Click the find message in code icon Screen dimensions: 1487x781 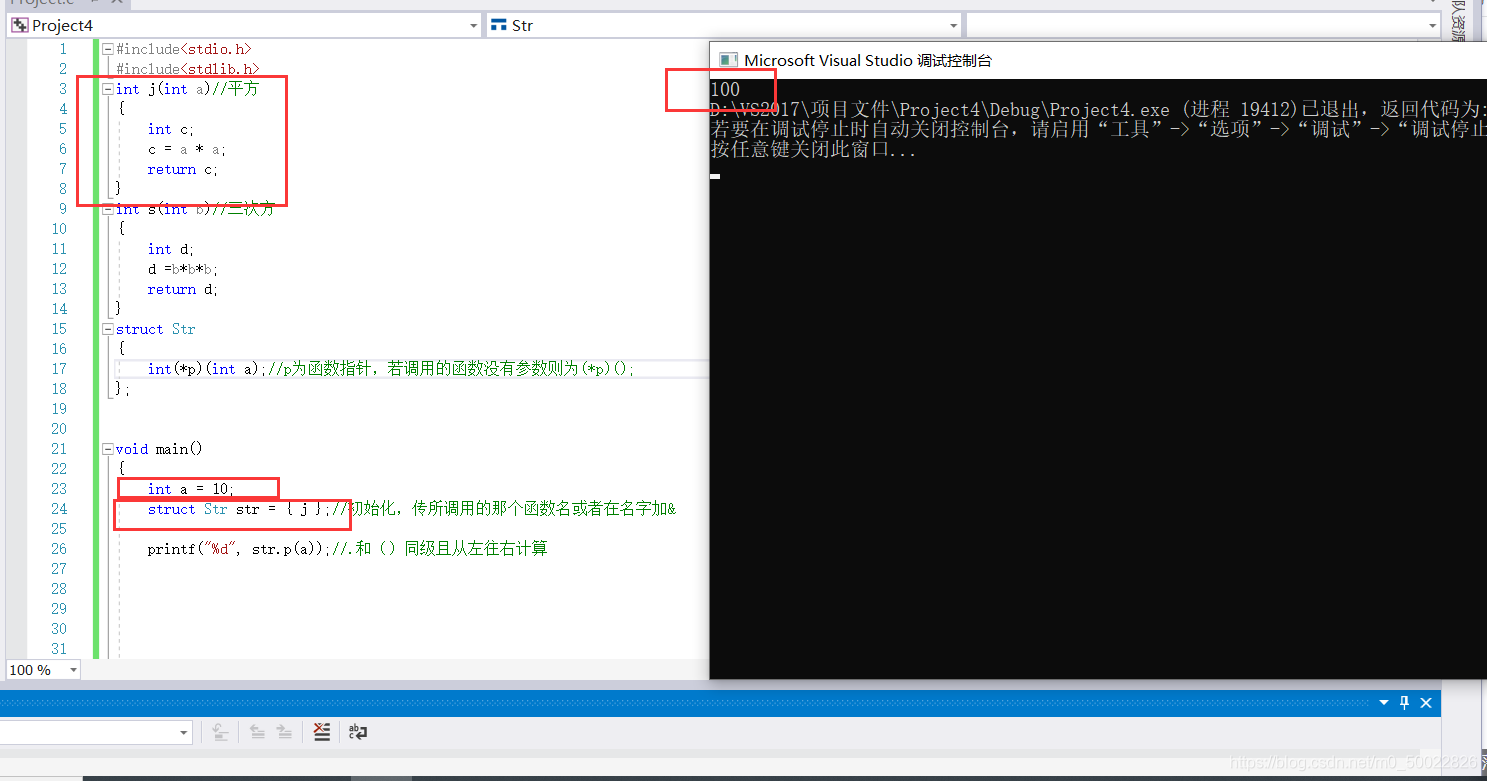tap(221, 732)
